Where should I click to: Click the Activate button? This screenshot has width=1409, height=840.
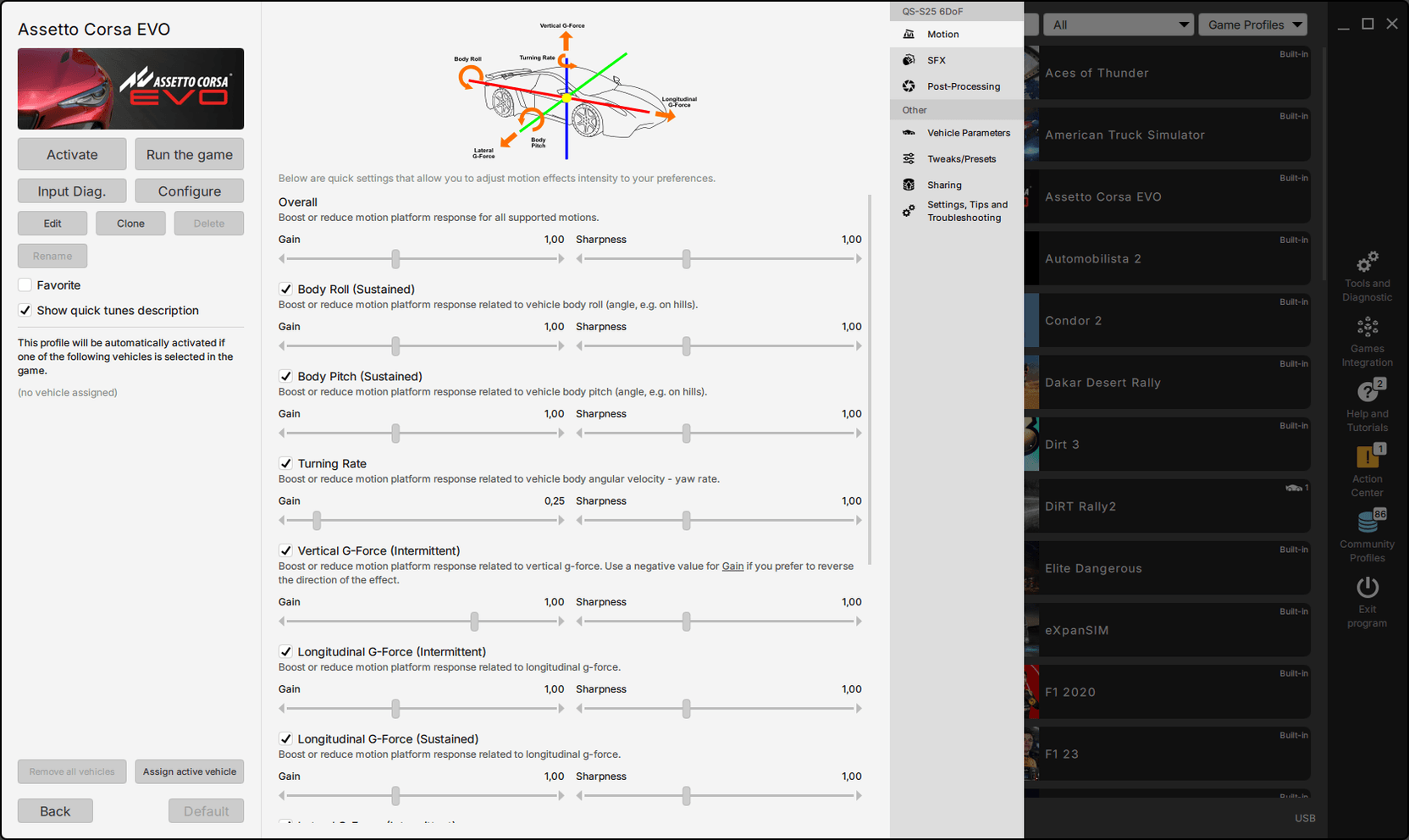click(x=72, y=154)
